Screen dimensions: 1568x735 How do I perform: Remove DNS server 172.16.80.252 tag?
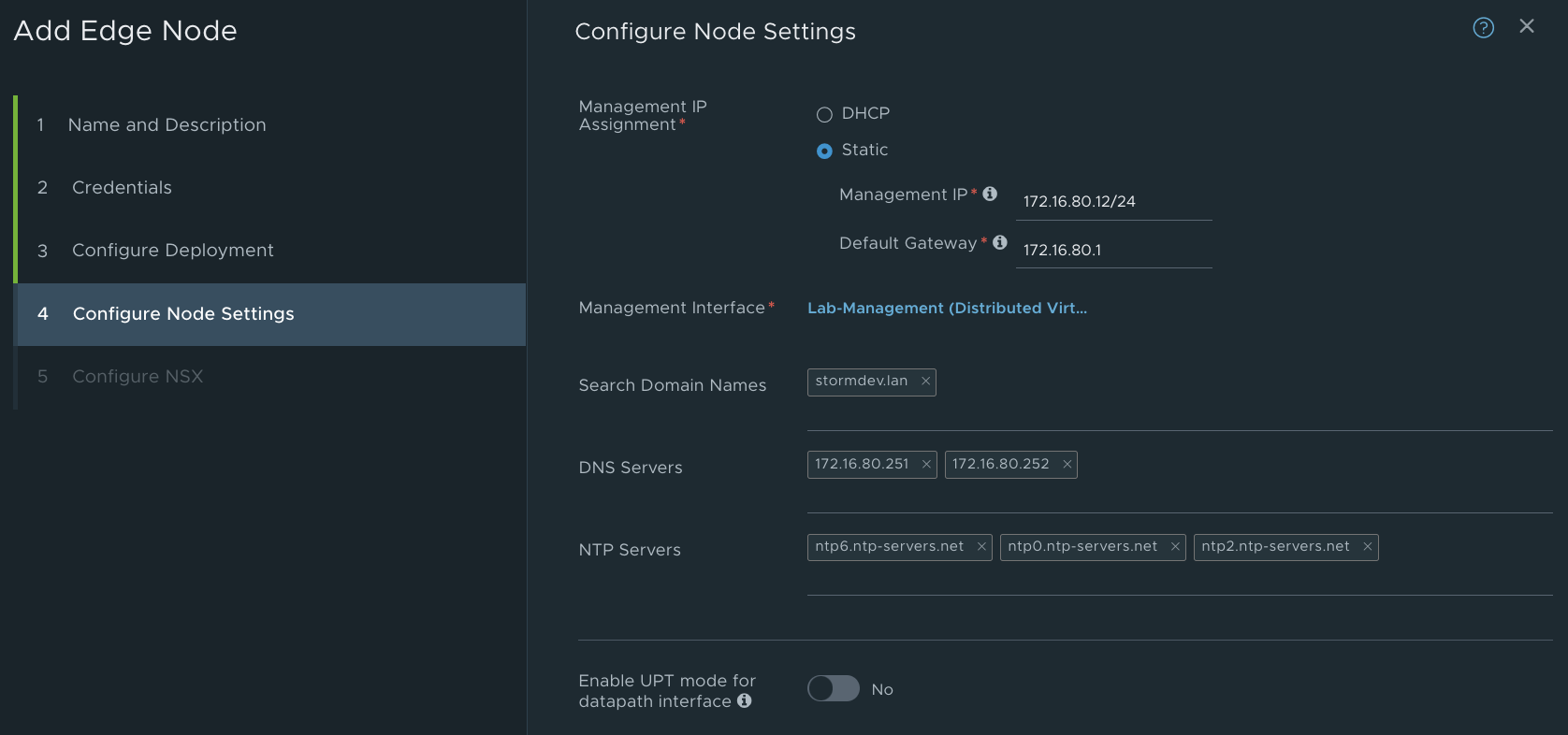tap(1067, 464)
